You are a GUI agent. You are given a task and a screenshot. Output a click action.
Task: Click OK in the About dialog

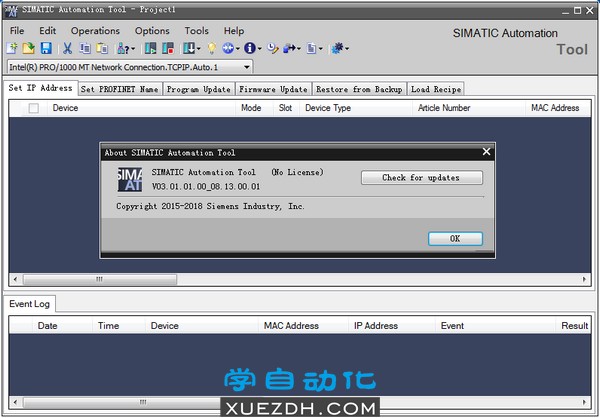pos(455,238)
